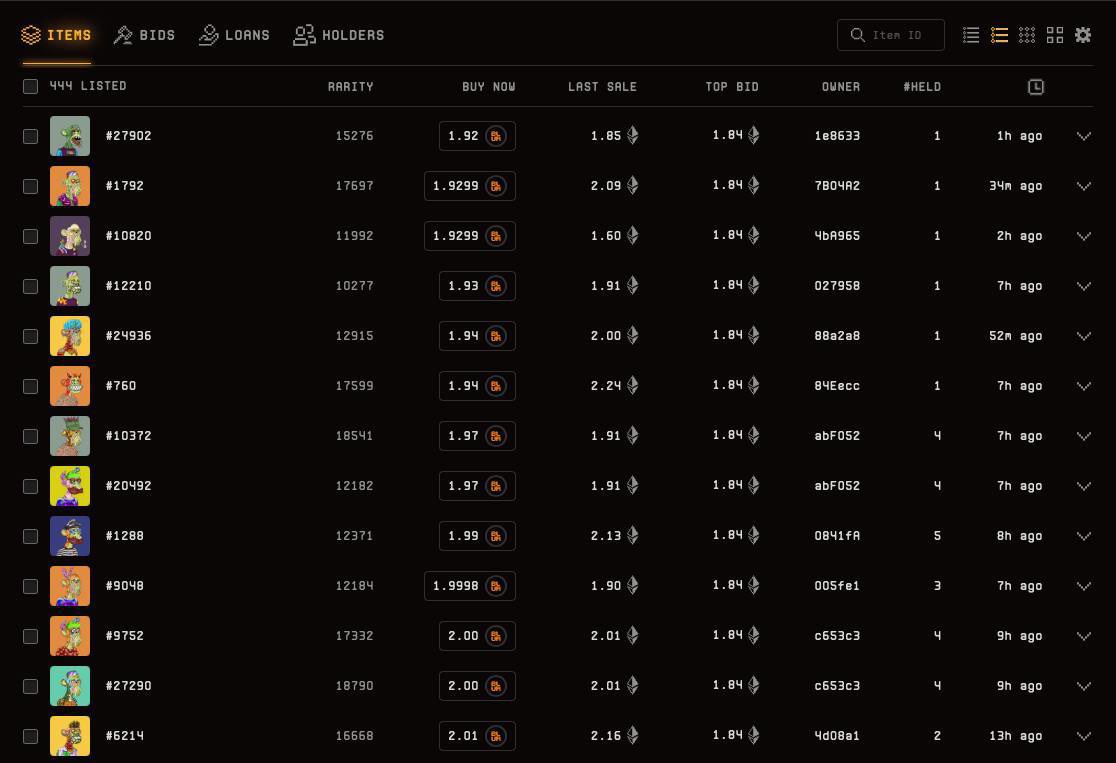
Task: Open thumbnail of item #24936
Action: (70, 336)
